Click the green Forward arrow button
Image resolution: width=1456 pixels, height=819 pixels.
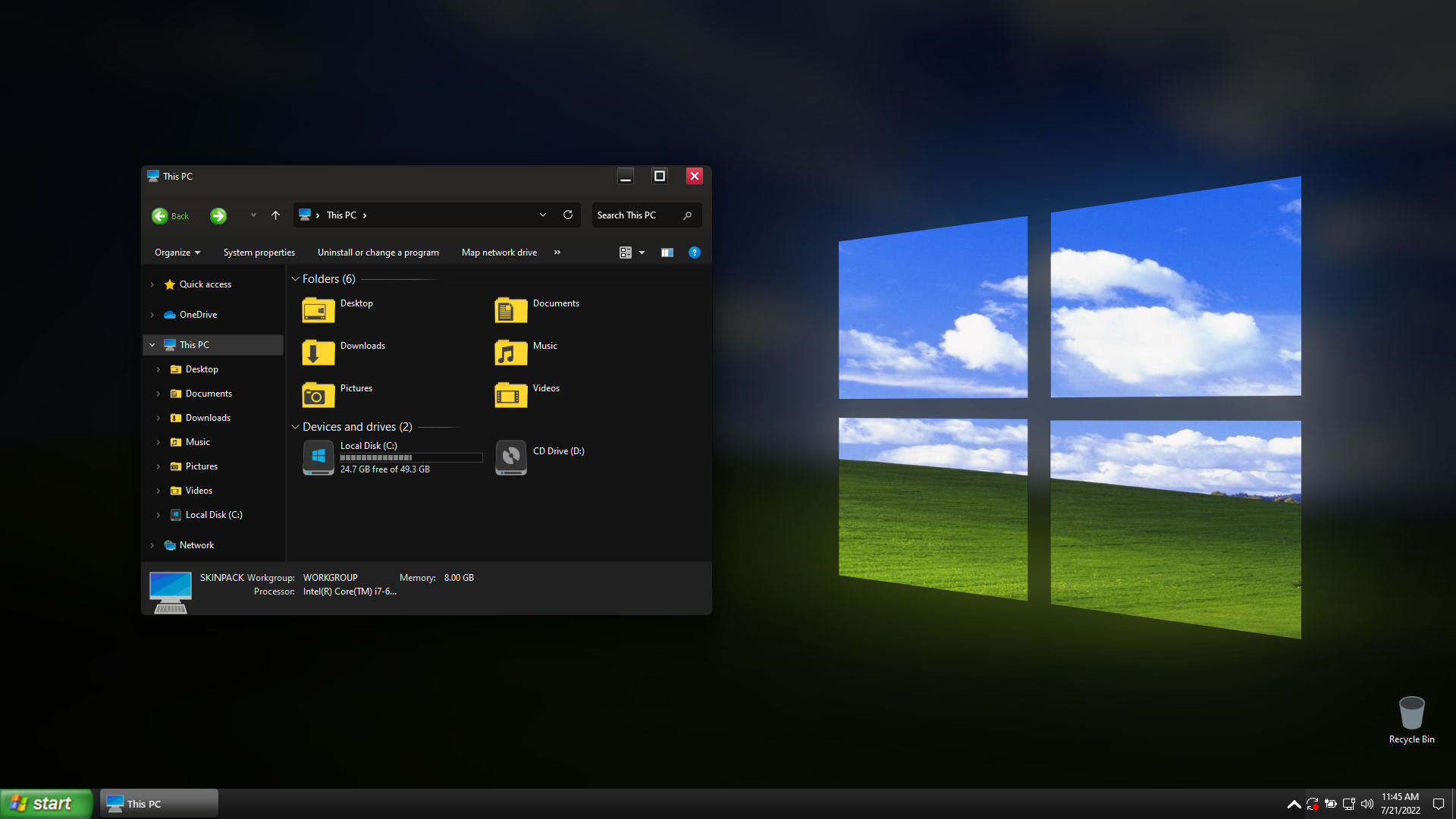[218, 216]
